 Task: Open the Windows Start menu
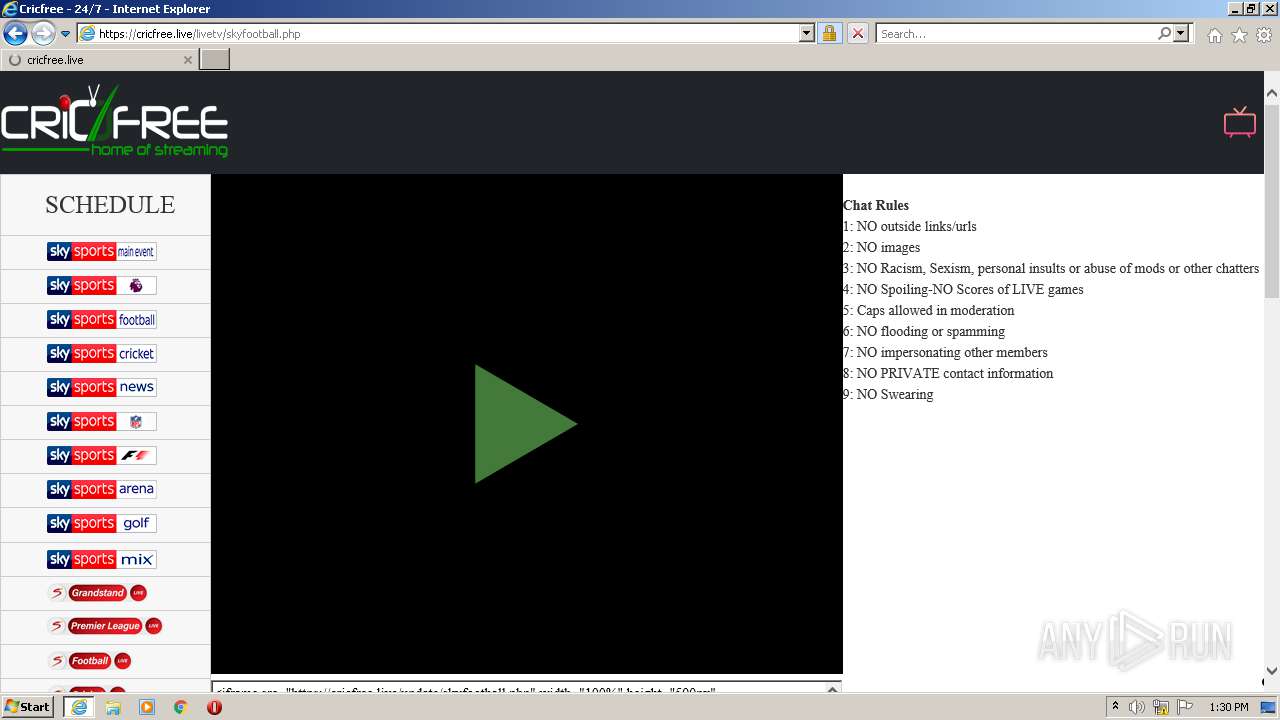pyautogui.click(x=28, y=707)
